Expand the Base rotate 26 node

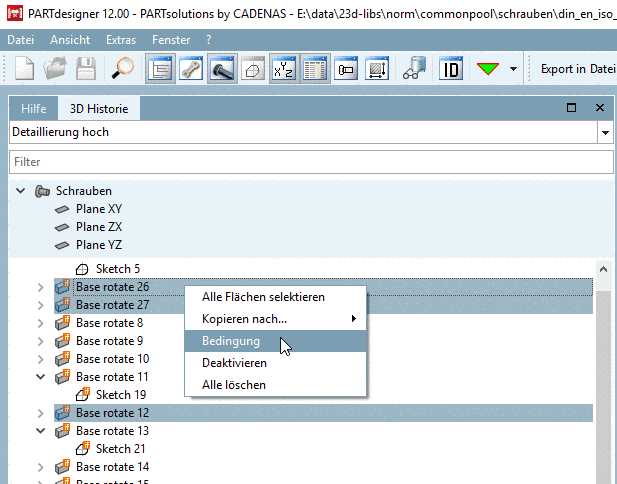click(x=41, y=287)
